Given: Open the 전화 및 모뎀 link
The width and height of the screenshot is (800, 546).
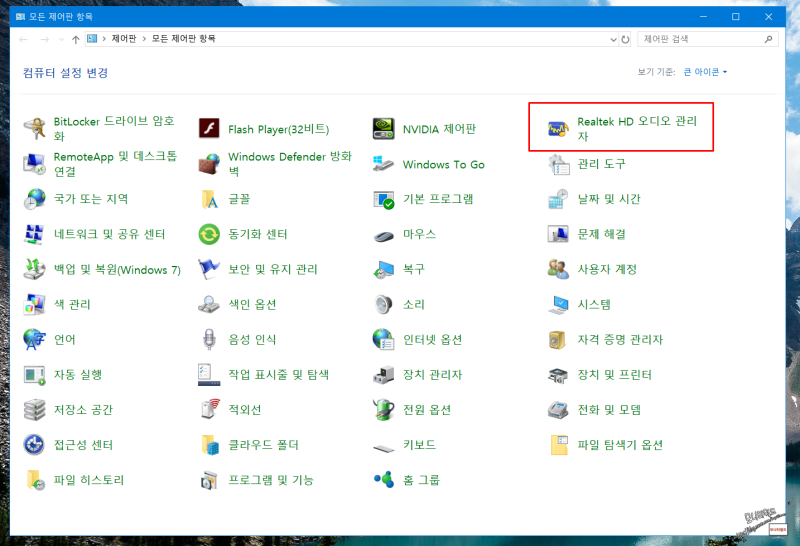Looking at the screenshot, I should 609,410.
